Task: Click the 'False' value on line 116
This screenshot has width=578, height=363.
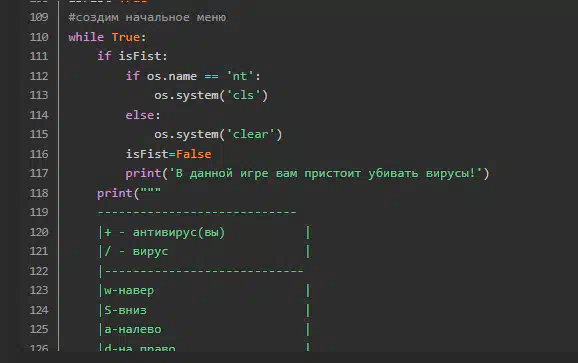Action: (194, 154)
